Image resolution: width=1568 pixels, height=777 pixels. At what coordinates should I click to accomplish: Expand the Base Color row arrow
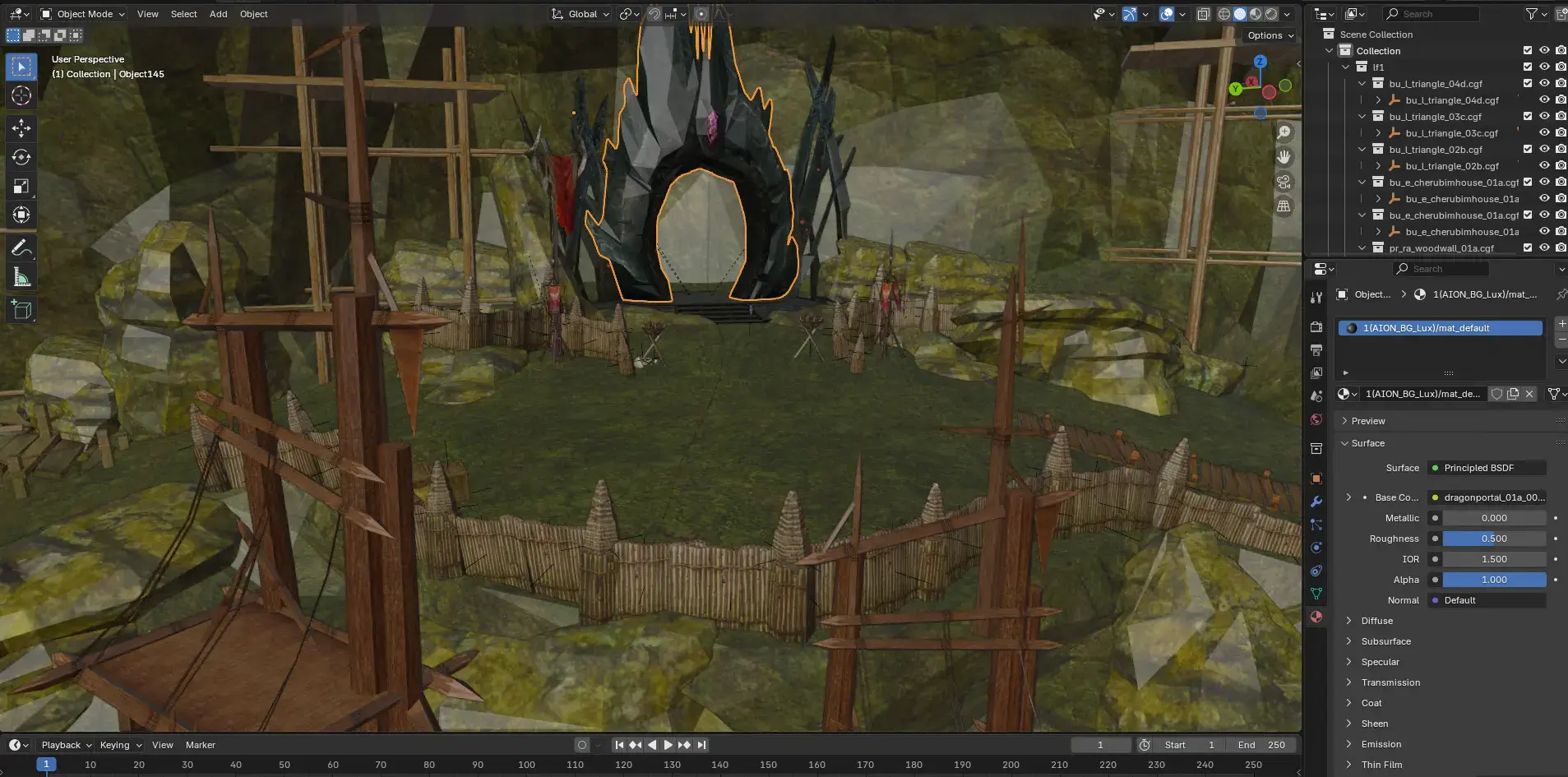click(x=1348, y=497)
